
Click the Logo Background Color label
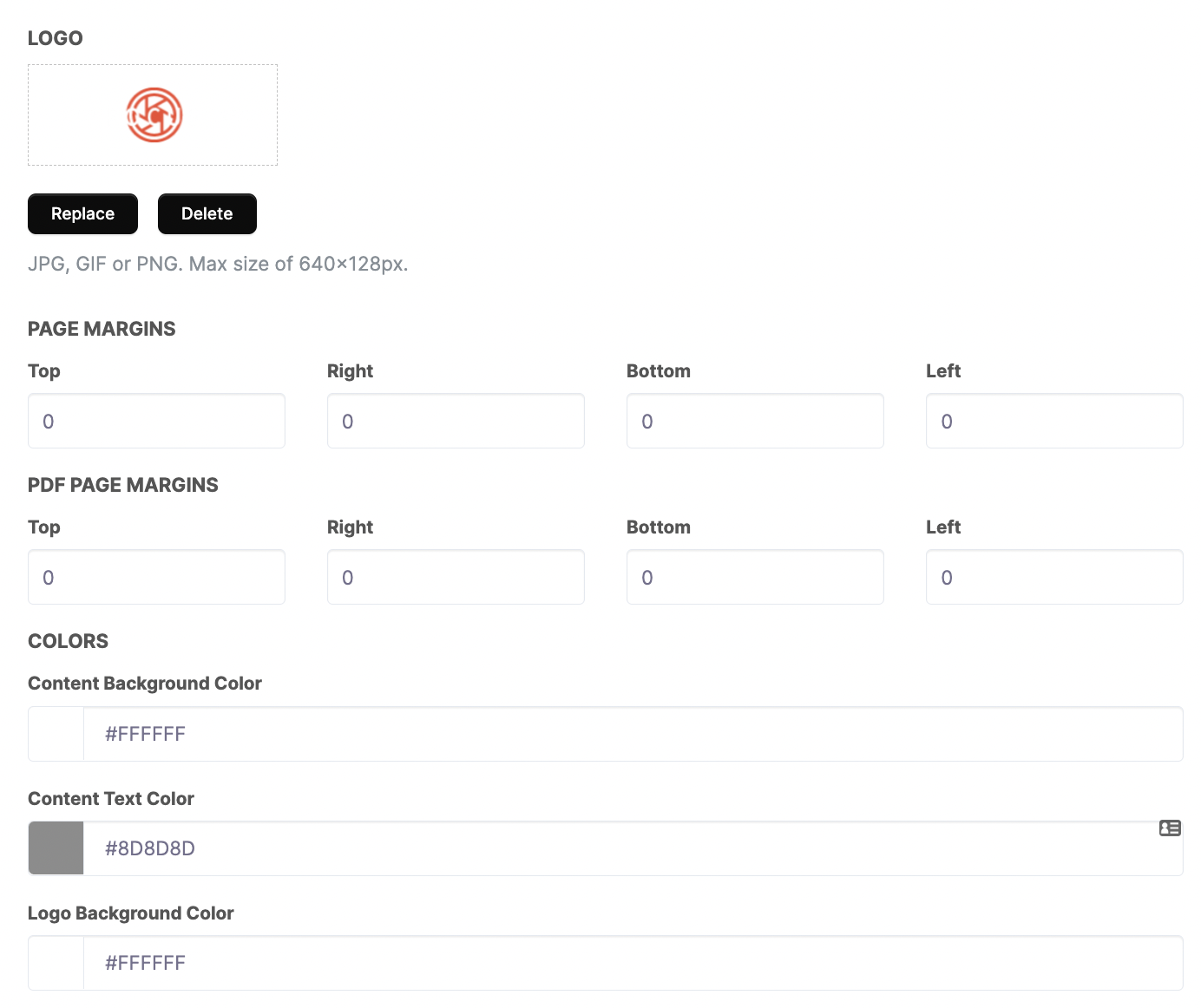[131, 913]
